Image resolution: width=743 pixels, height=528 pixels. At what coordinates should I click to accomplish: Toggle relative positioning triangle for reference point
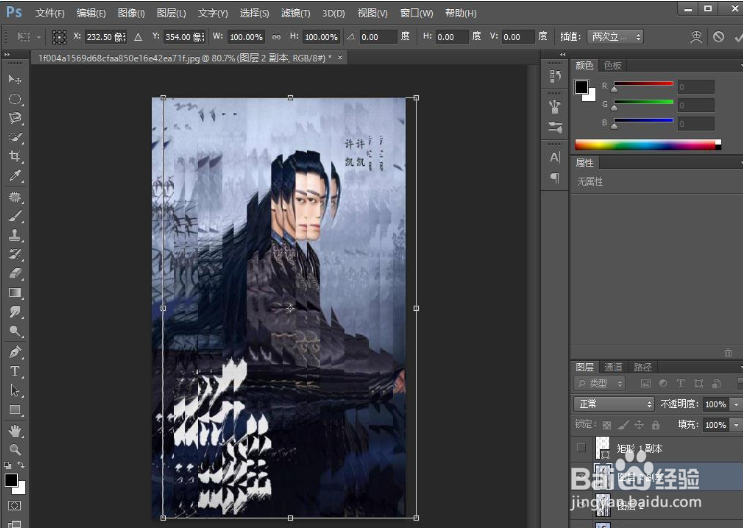click(138, 37)
